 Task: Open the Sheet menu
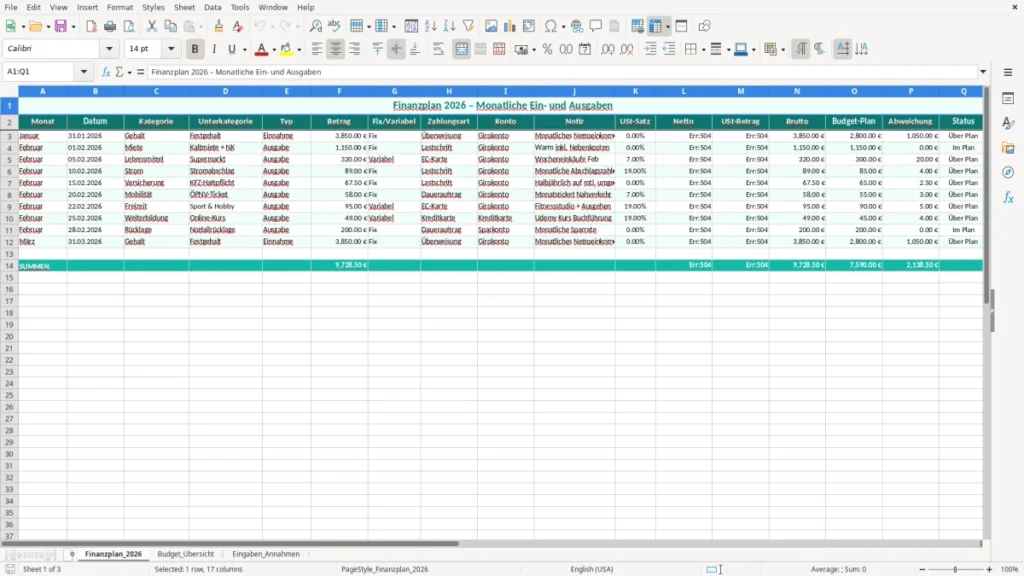pyautogui.click(x=184, y=7)
